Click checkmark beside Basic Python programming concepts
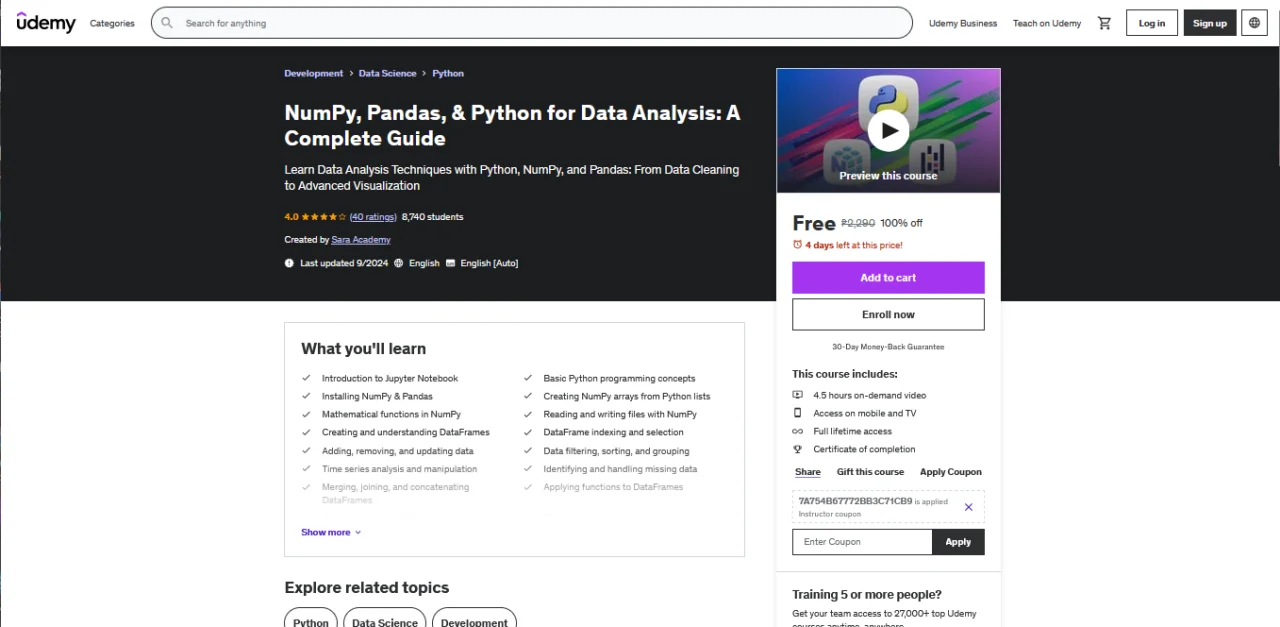The image size is (1280, 627). pyautogui.click(x=528, y=379)
